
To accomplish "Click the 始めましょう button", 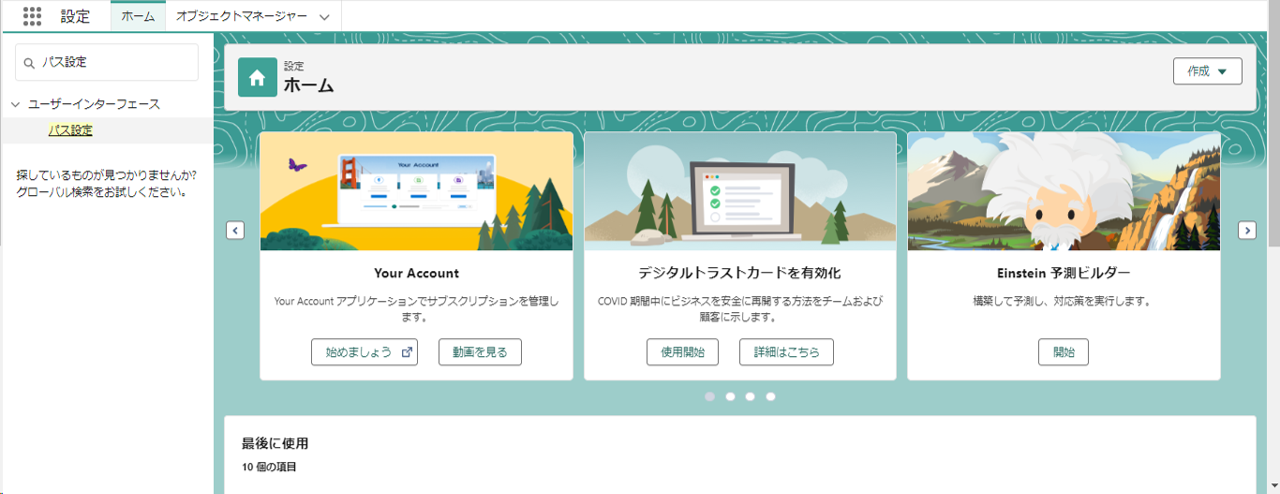I will pyautogui.click(x=364, y=352).
